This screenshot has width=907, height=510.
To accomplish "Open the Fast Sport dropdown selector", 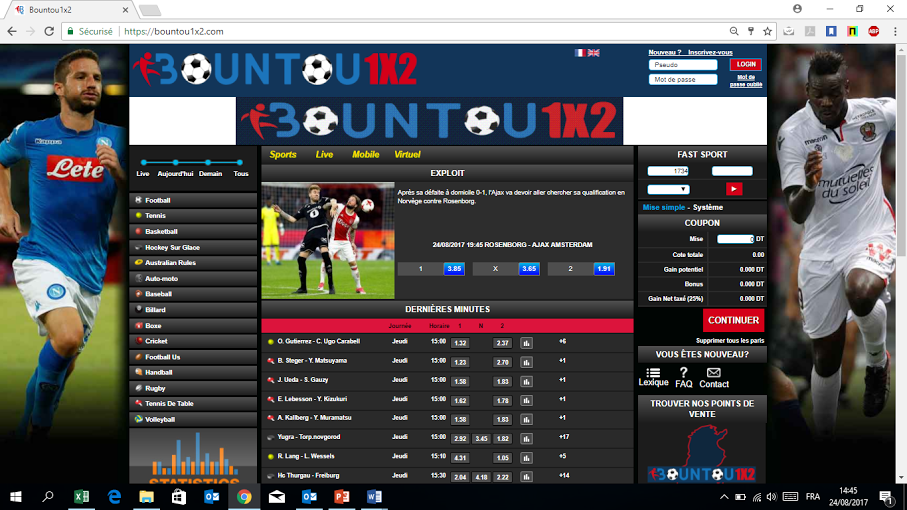I will [668, 189].
